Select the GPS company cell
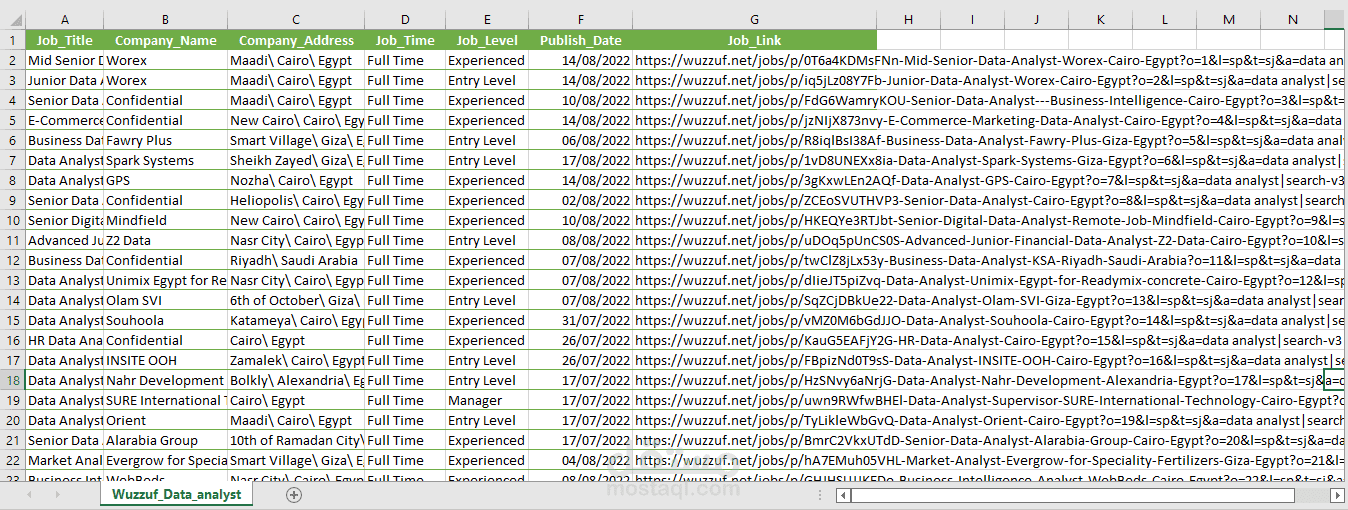This screenshot has width=1348, height=510. pos(166,180)
